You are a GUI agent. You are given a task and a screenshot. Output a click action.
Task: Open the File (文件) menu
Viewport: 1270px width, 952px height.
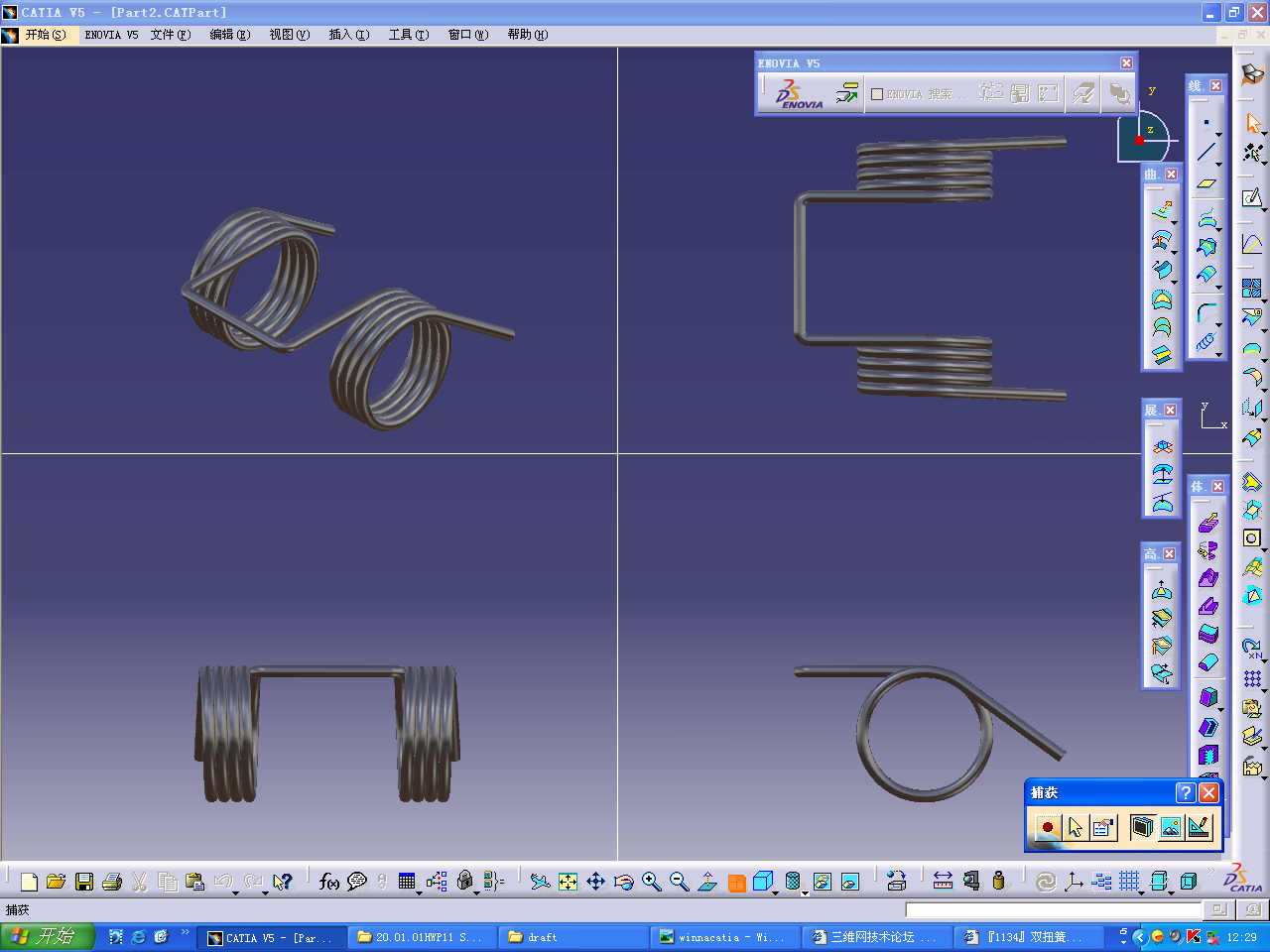click(x=171, y=35)
